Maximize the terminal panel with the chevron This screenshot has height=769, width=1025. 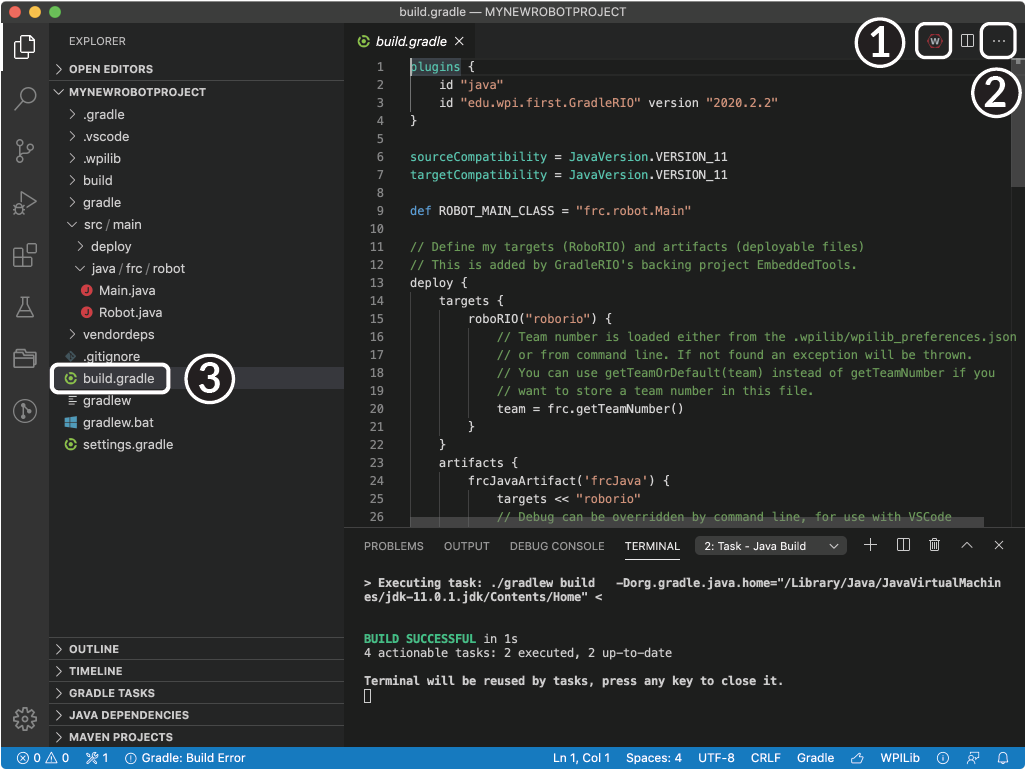[965, 545]
